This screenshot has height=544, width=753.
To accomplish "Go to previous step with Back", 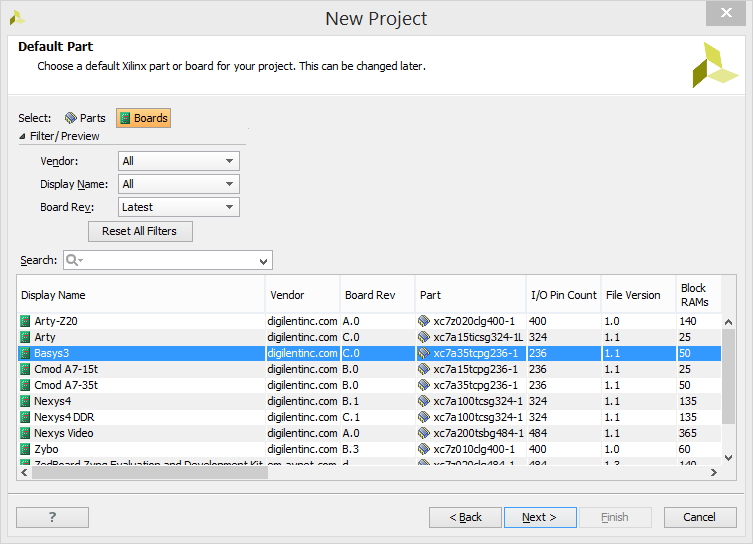I will pyautogui.click(x=465, y=518).
